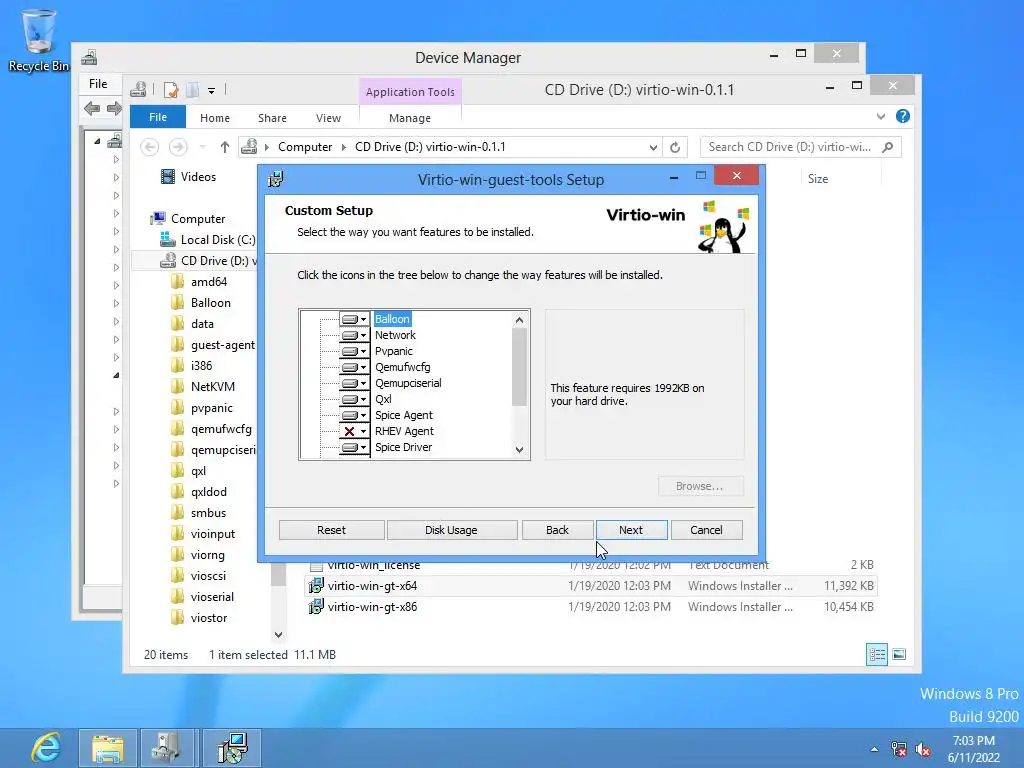Select the virtio-win-gt-x86 installer file
This screenshot has width=1024, height=768.
591,607
